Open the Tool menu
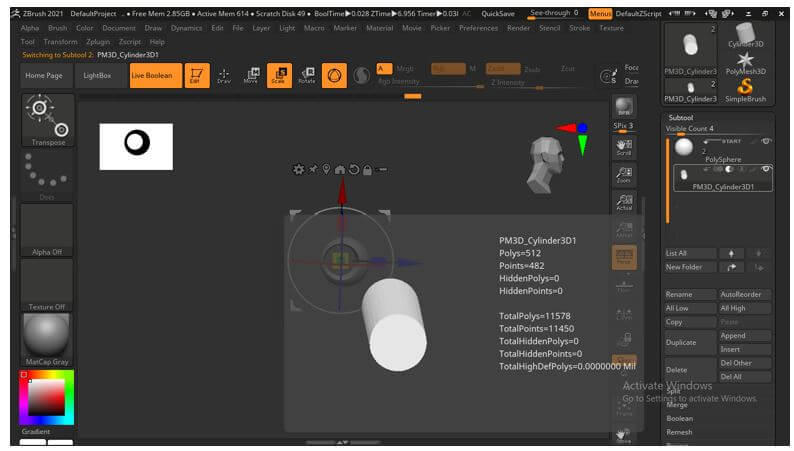Viewport: 794px width, 451px height. 27,42
